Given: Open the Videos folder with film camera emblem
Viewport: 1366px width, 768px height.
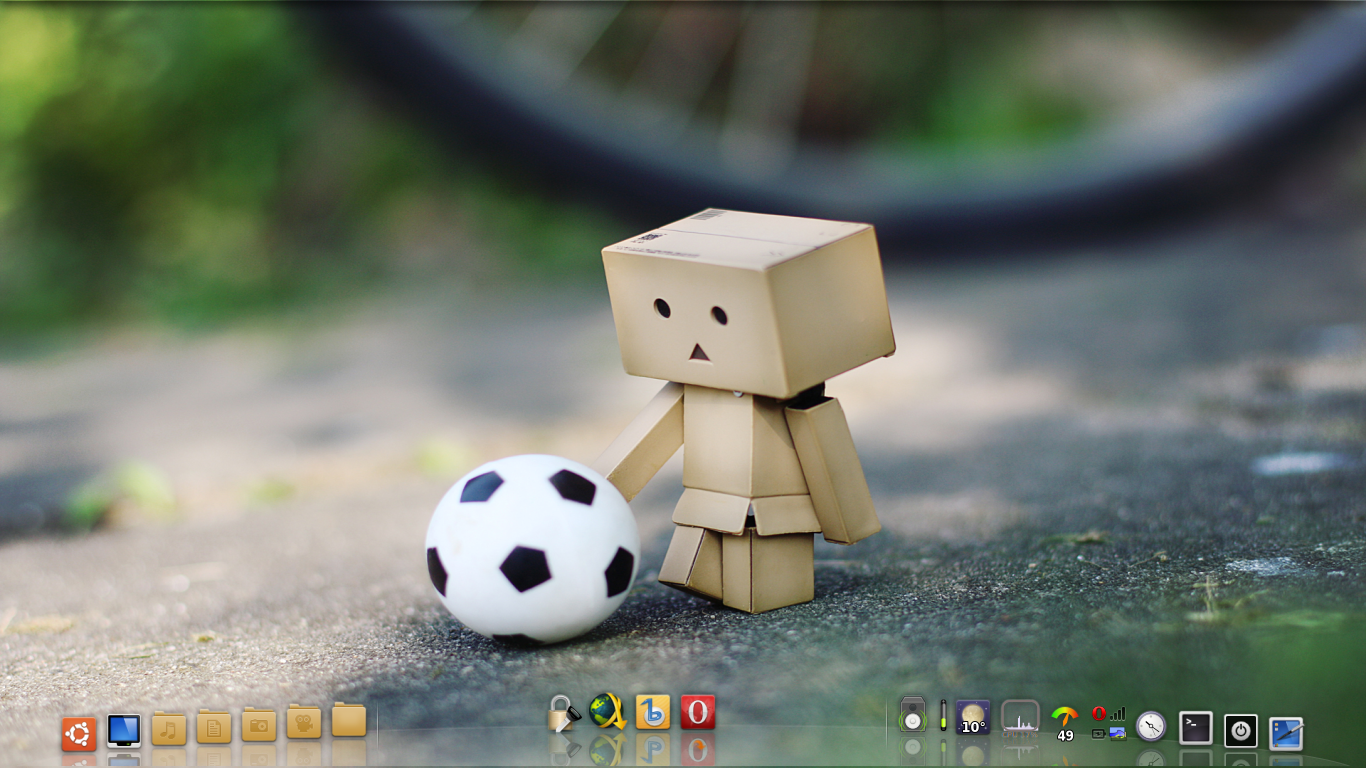Looking at the screenshot, I should click(x=304, y=721).
